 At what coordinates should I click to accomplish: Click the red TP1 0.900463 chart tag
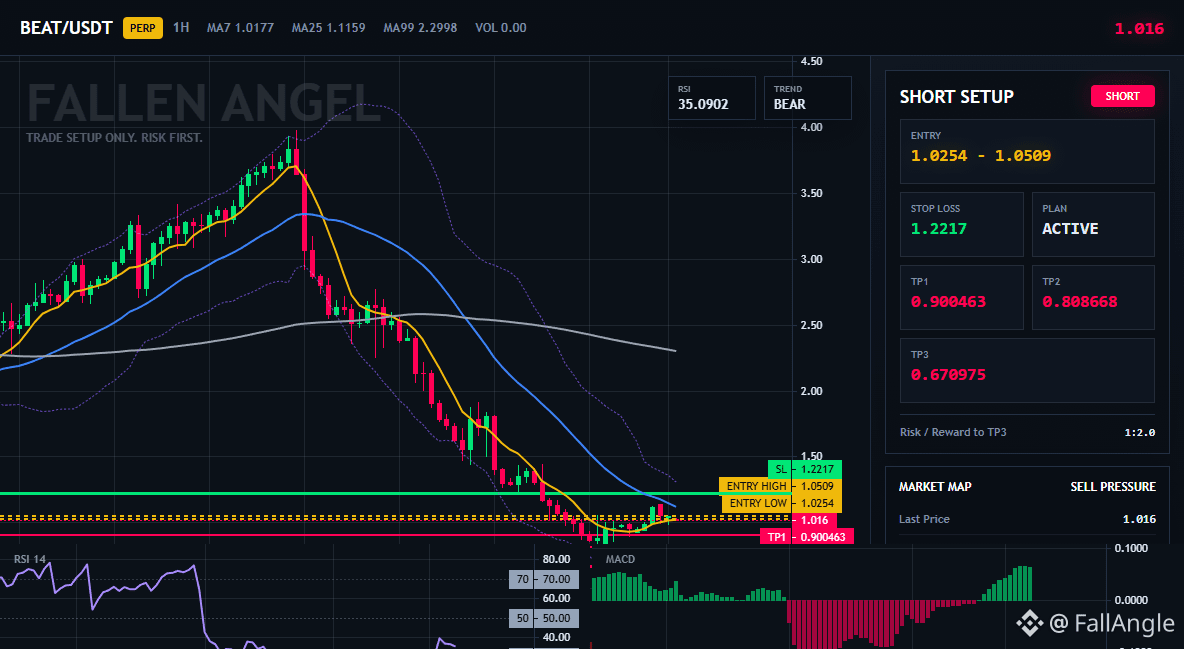[x=807, y=536]
